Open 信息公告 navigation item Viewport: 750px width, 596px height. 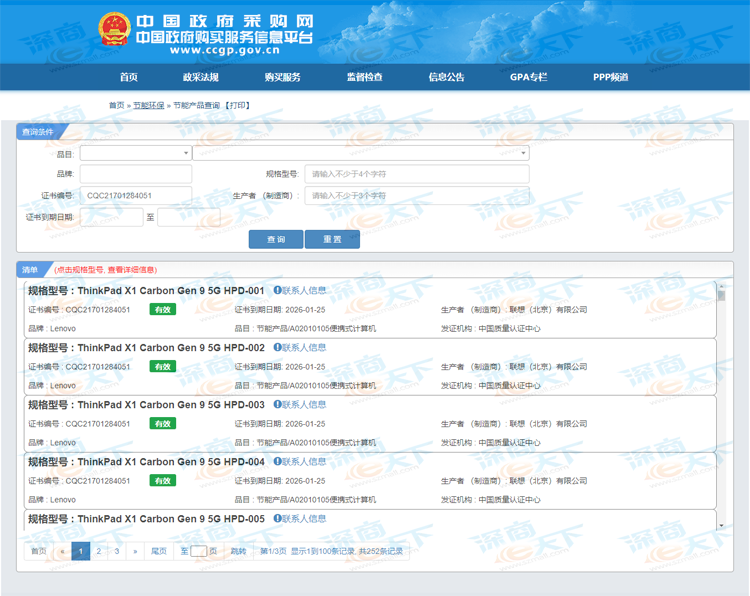tap(446, 77)
